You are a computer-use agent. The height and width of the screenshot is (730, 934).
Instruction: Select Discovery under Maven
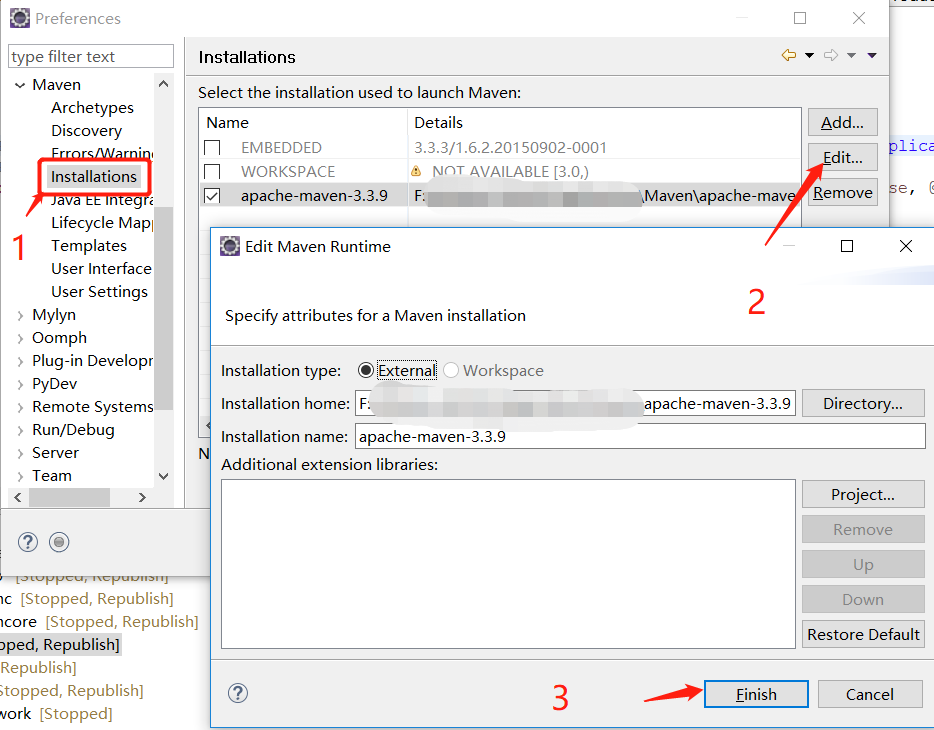[86, 130]
